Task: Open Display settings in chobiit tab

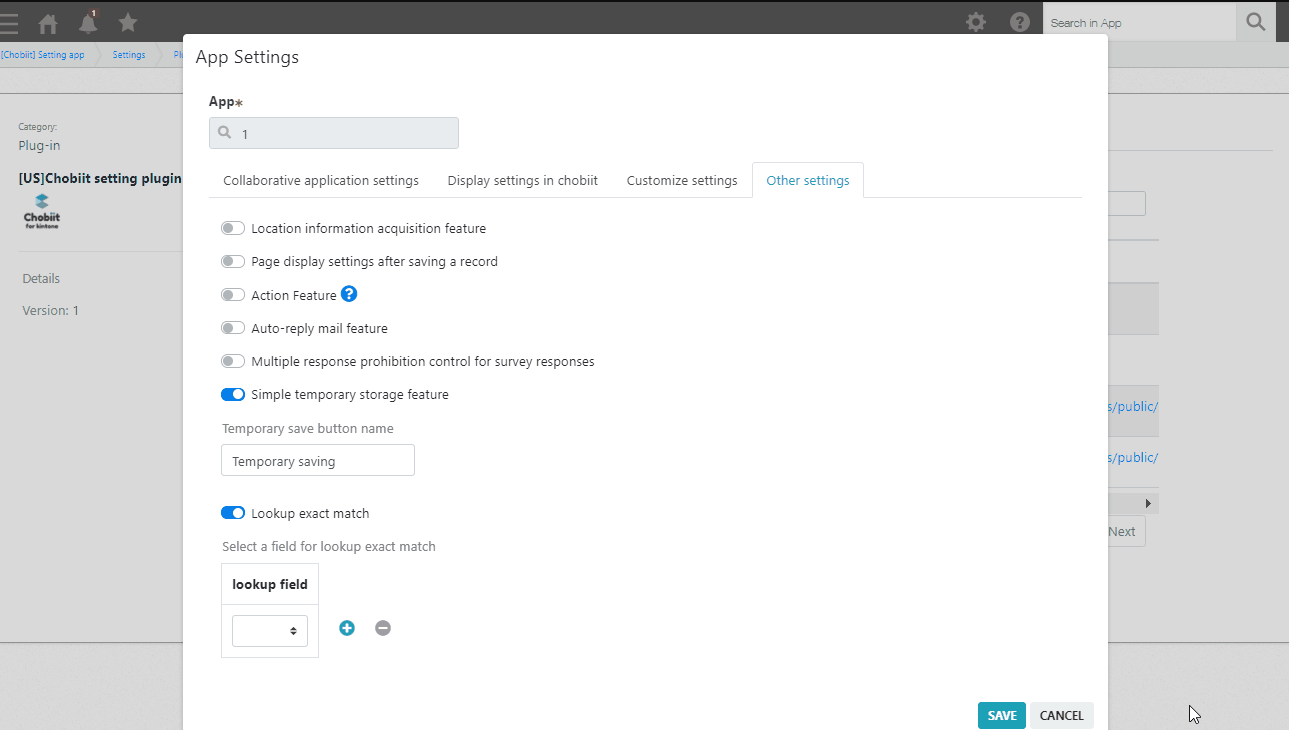Action: coord(523,180)
